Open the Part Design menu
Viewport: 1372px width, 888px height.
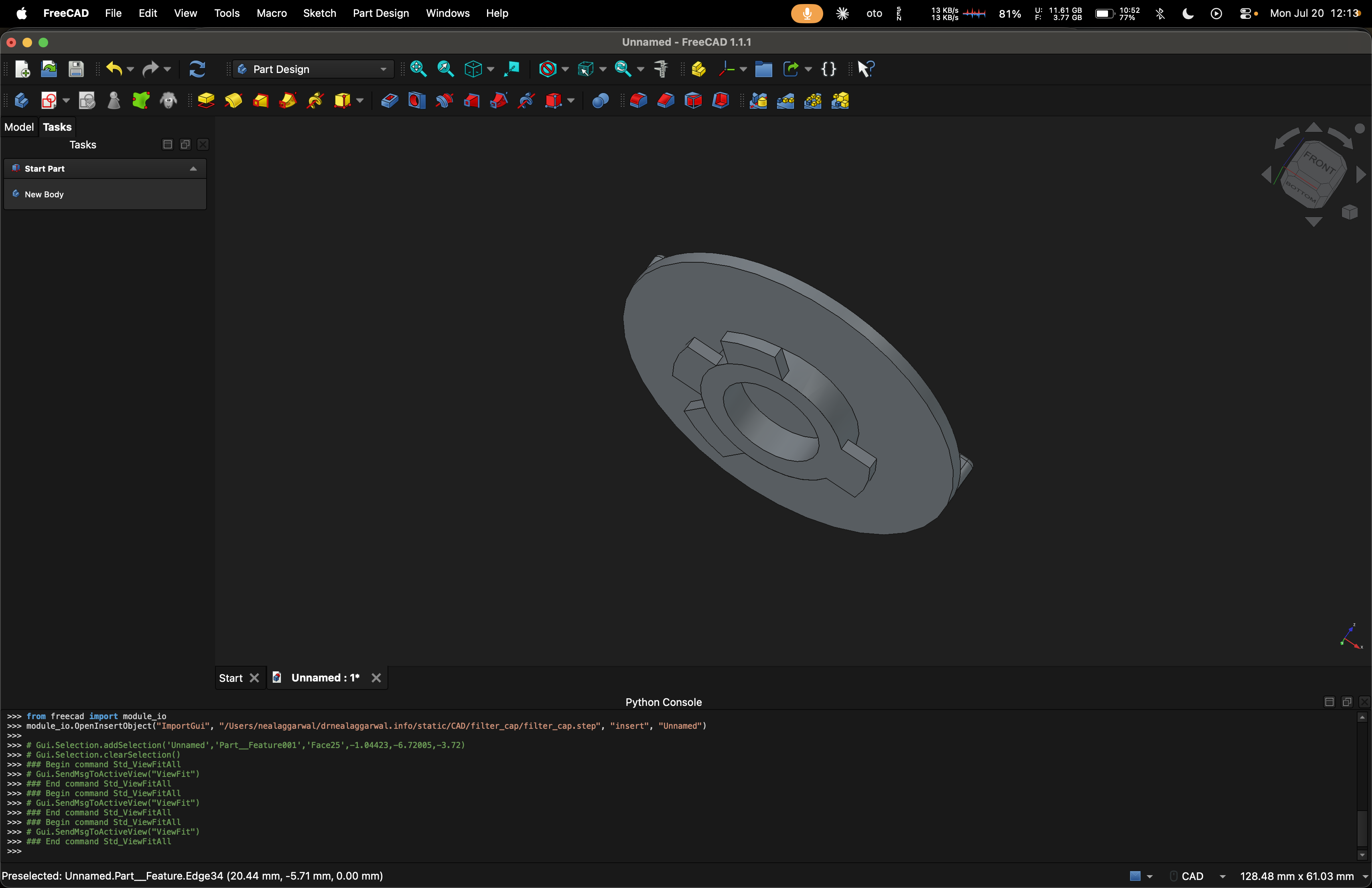(380, 13)
